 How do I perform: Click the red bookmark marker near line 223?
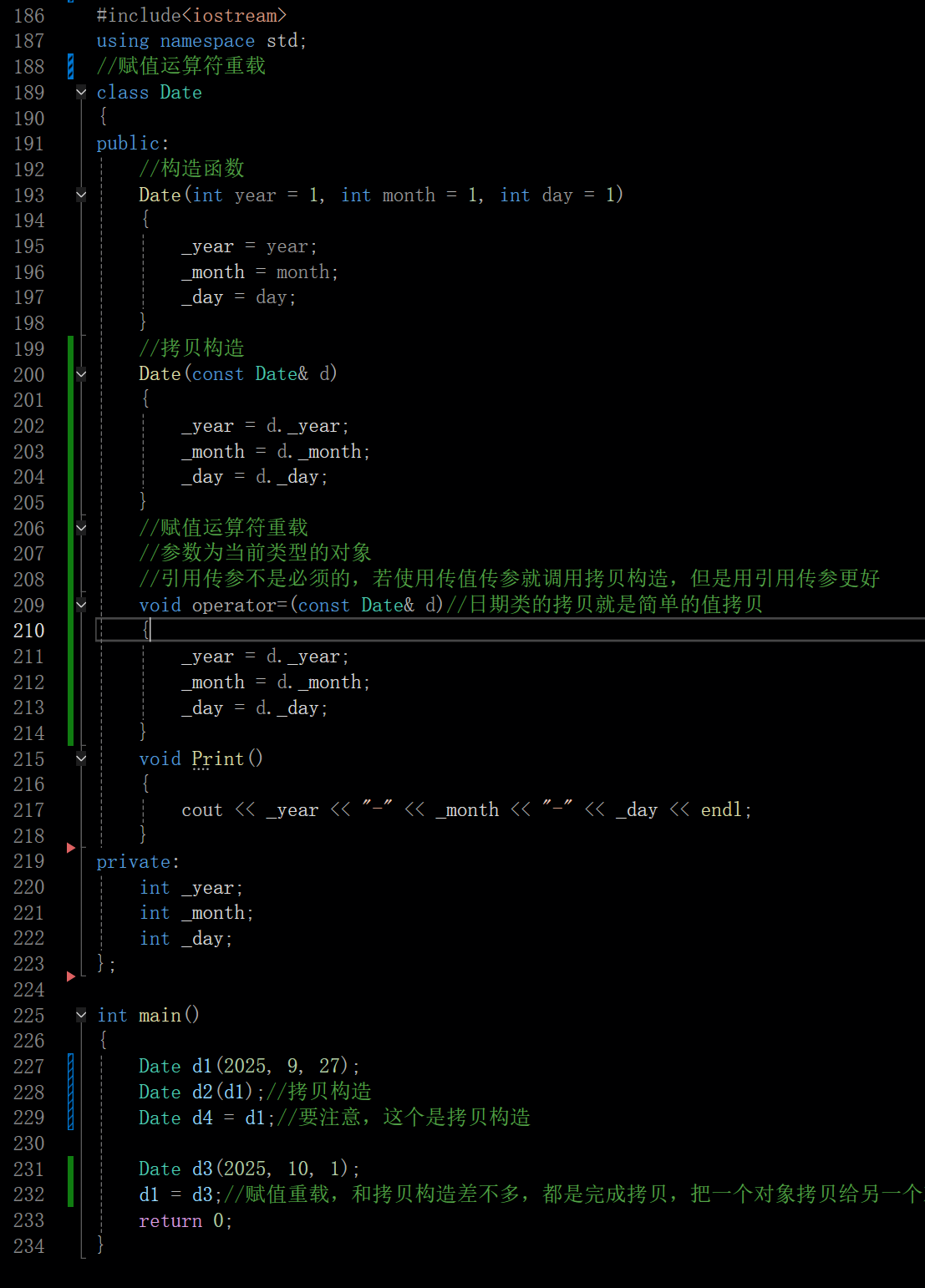click(x=71, y=976)
